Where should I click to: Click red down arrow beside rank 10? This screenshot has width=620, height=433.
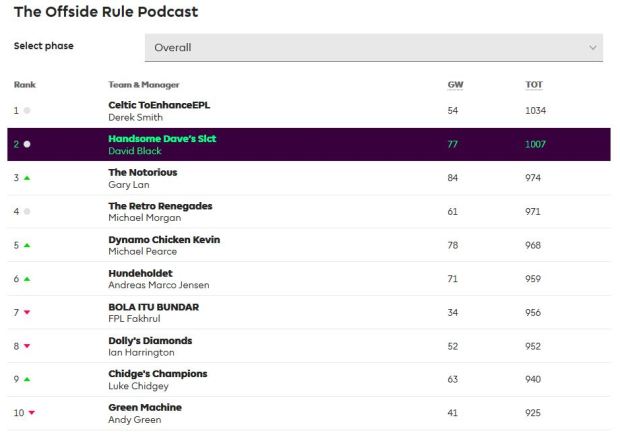pyautogui.click(x=32, y=413)
